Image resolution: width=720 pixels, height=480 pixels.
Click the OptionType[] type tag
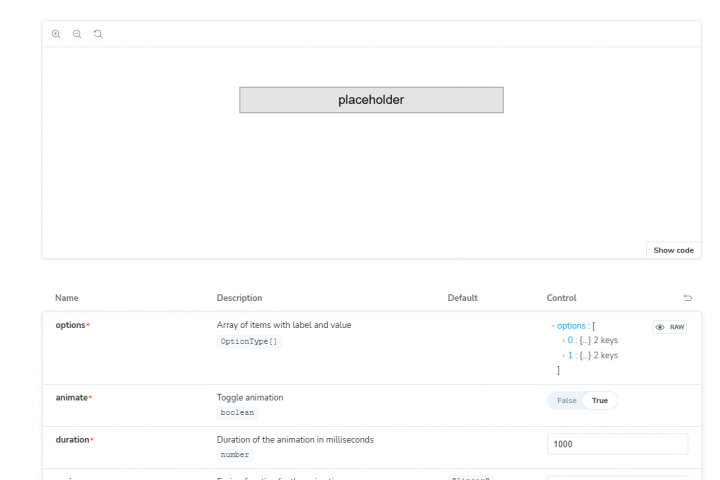pyautogui.click(x=249, y=341)
